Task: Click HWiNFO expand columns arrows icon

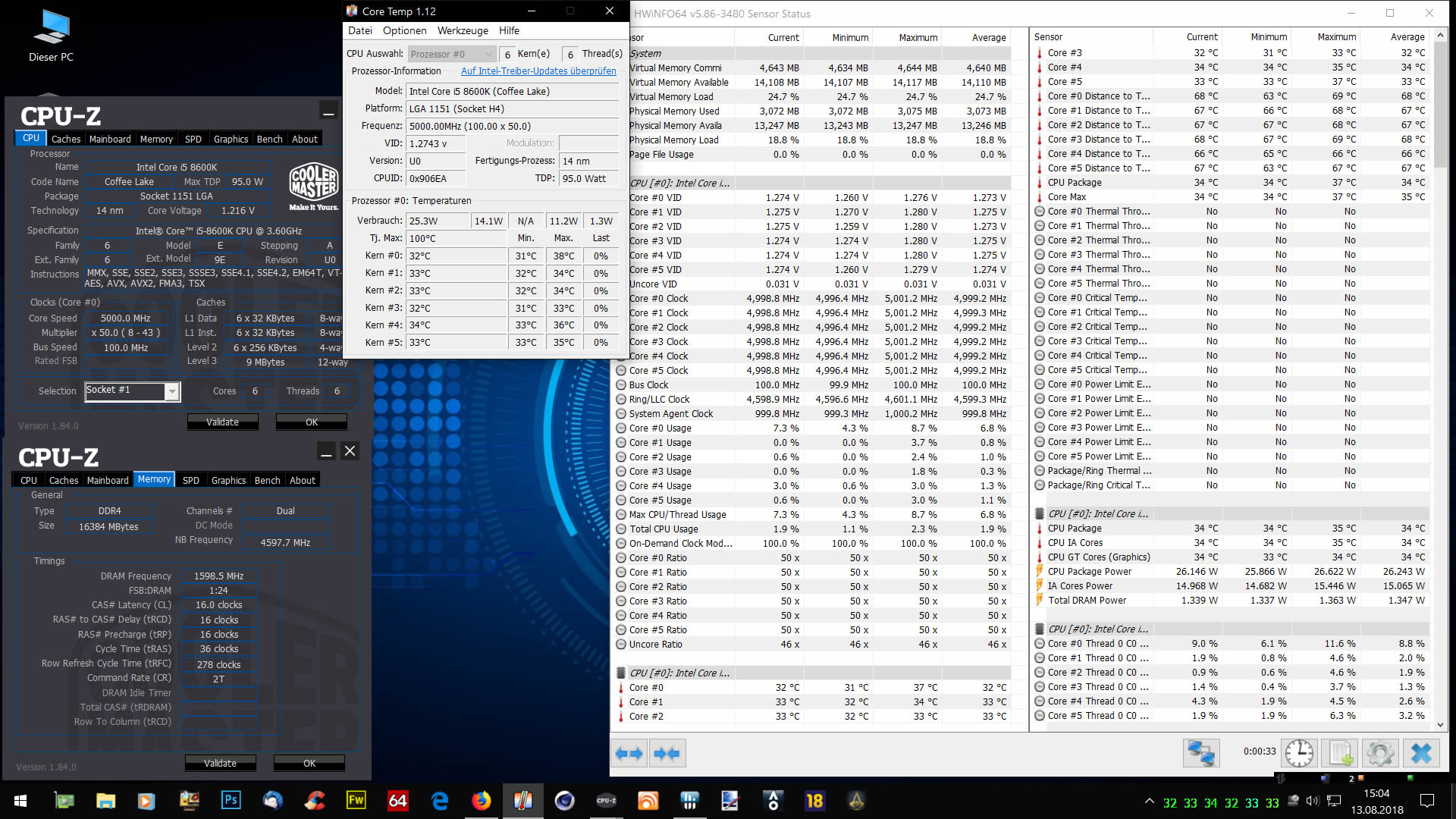Action: pyautogui.click(x=629, y=753)
